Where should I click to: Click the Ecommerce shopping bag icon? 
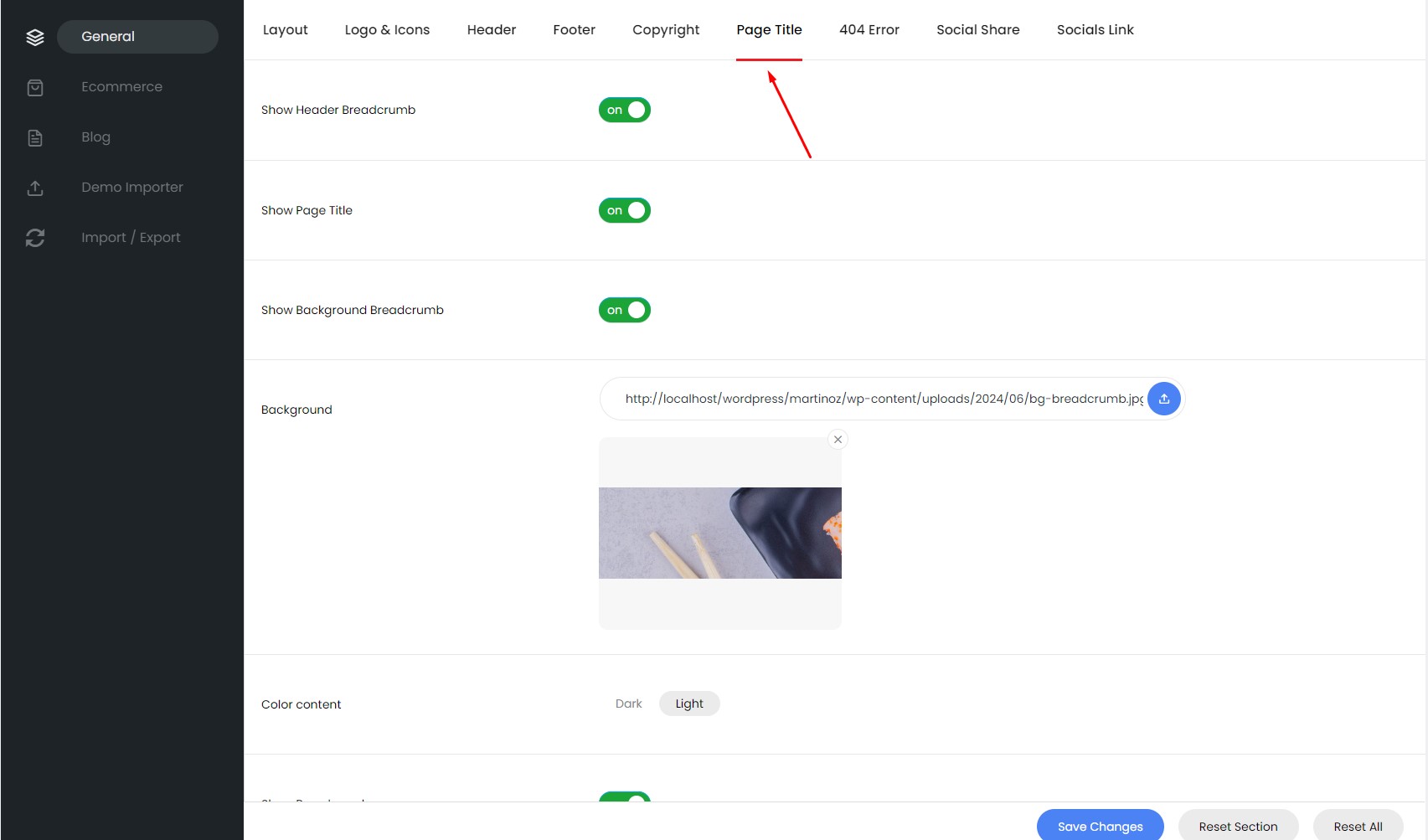[x=35, y=87]
